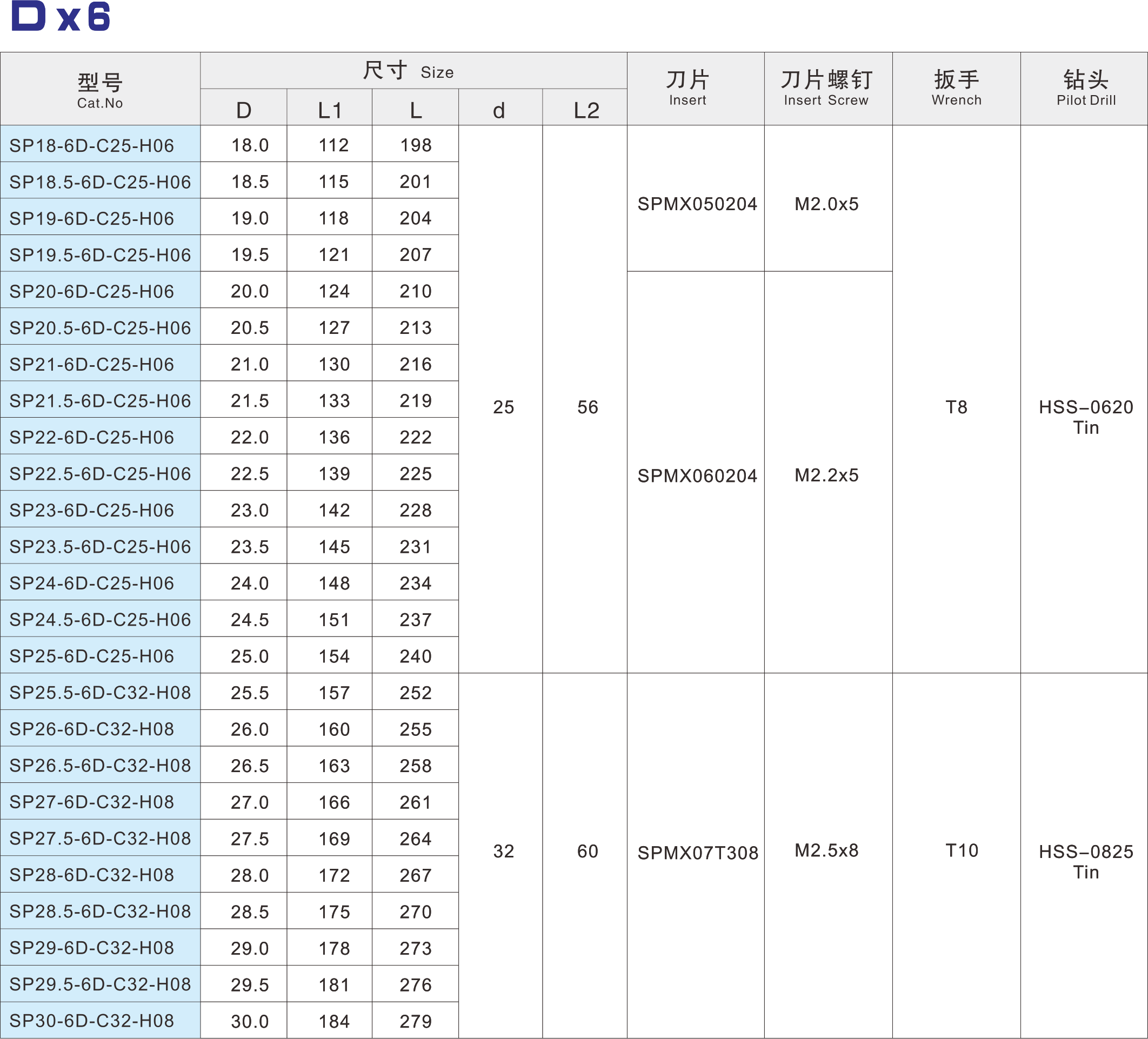
Task: Click the Insert column header
Action: (x=695, y=89)
